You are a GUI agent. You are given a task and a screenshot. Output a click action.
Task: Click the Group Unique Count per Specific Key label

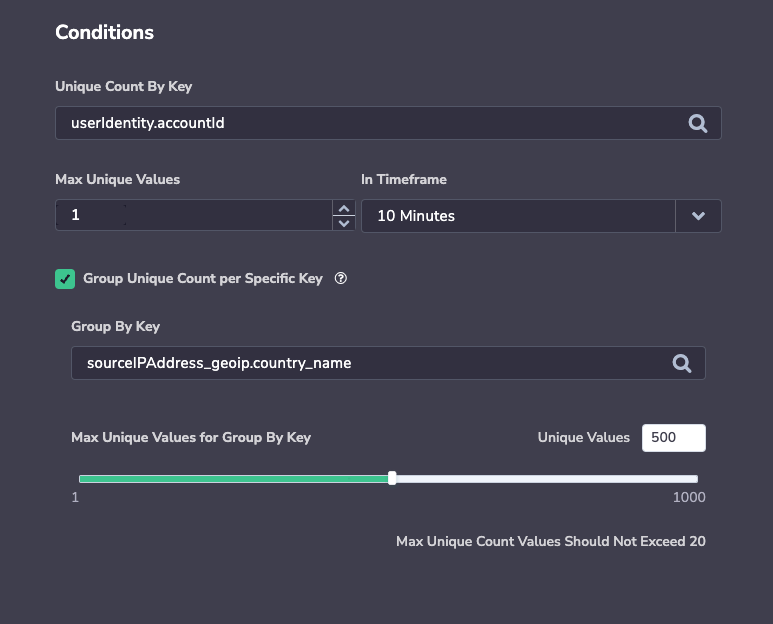[x=203, y=278]
